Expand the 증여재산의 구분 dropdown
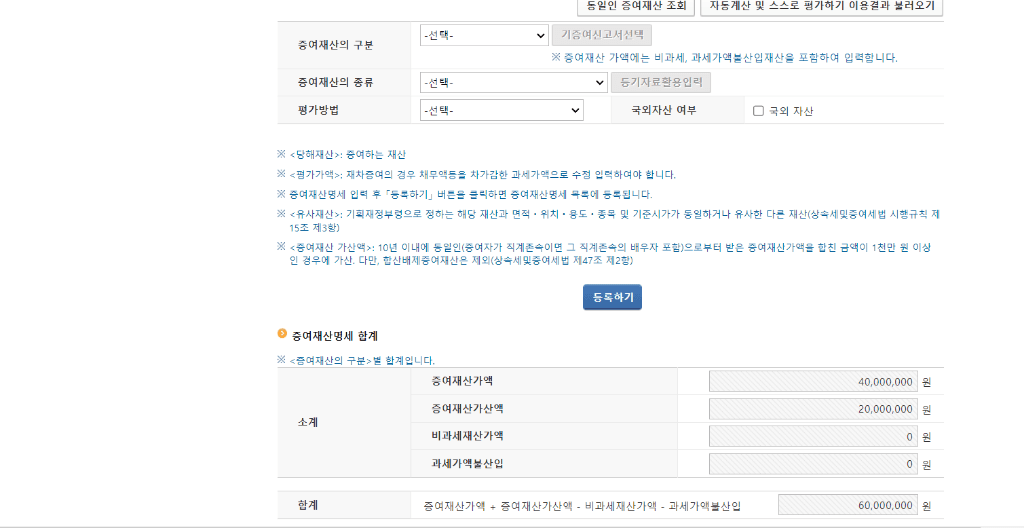1024x528 pixels. coord(484,36)
